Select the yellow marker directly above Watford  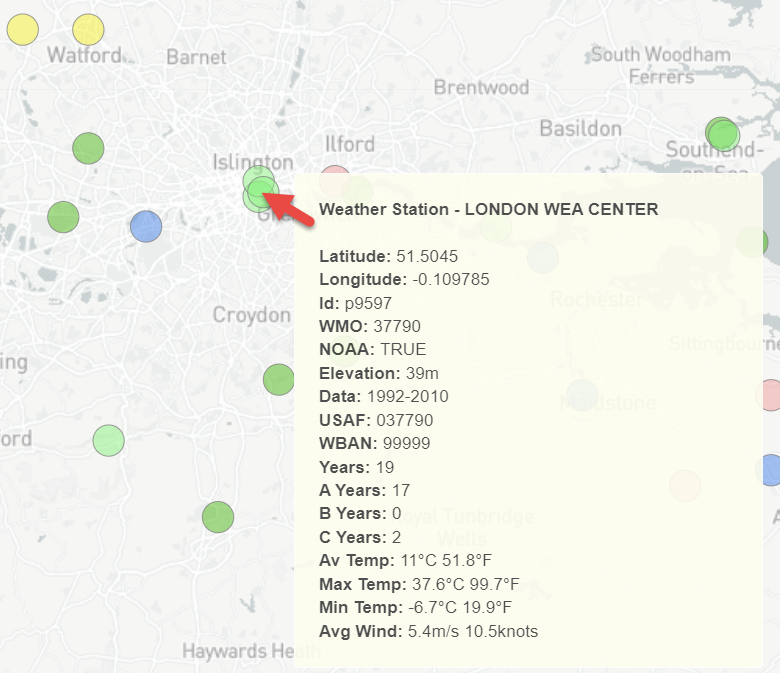click(x=88, y=30)
